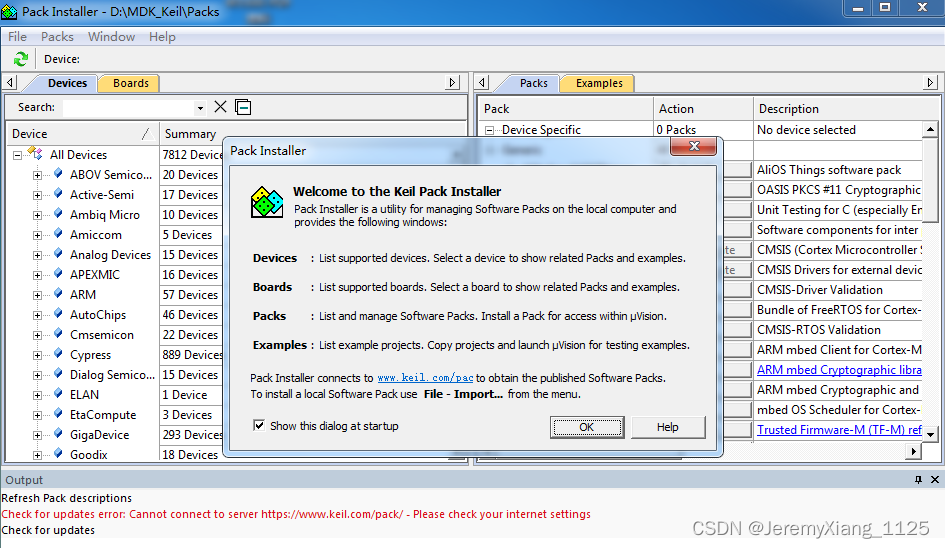Click the Pack Installer title bar app icon
945x548 pixels.
9,11
